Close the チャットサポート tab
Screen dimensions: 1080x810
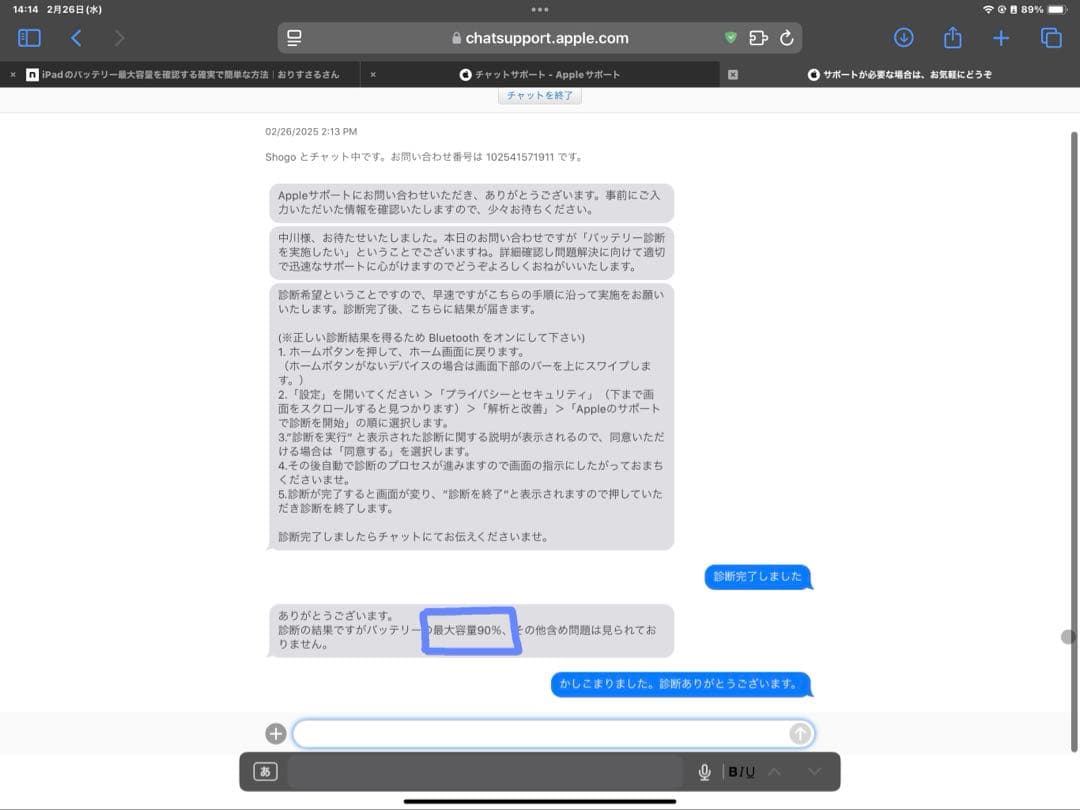click(373, 74)
